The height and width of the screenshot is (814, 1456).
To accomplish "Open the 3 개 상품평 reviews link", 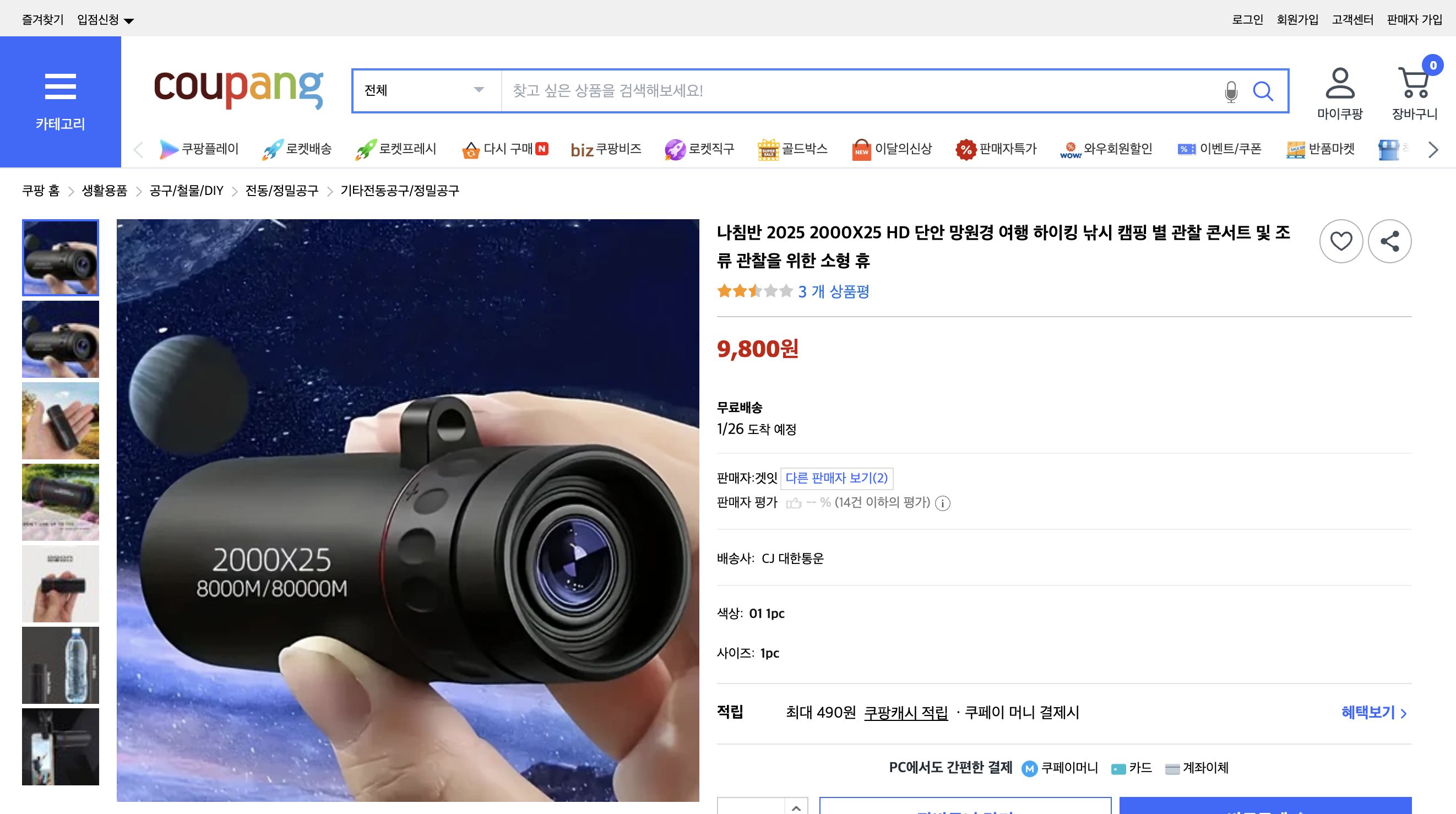I will [x=834, y=292].
